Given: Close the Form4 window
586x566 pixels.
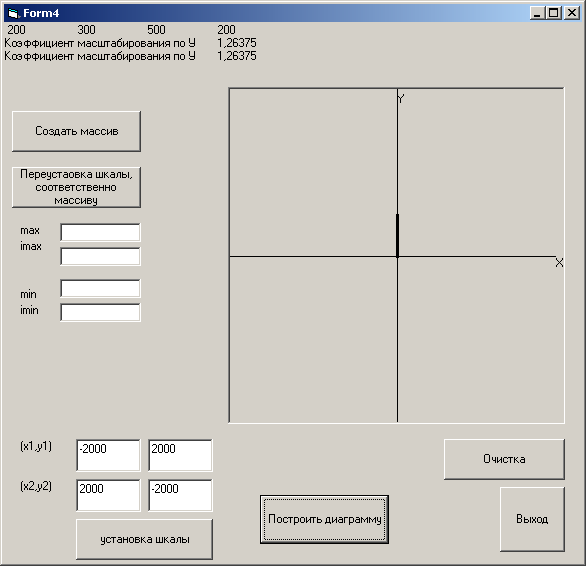Looking at the screenshot, I should pos(572,13).
